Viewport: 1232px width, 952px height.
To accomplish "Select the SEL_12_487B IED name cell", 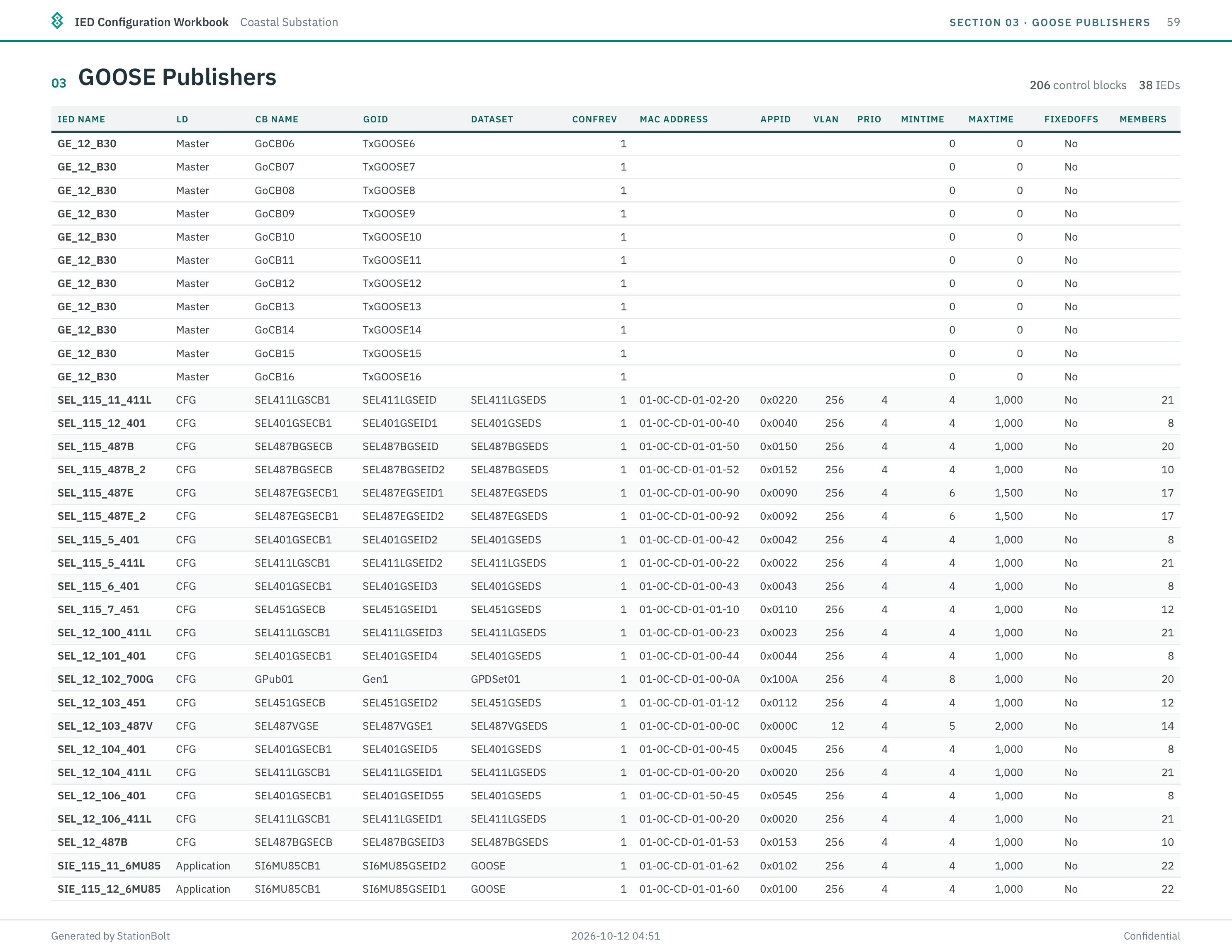I will coord(93,842).
